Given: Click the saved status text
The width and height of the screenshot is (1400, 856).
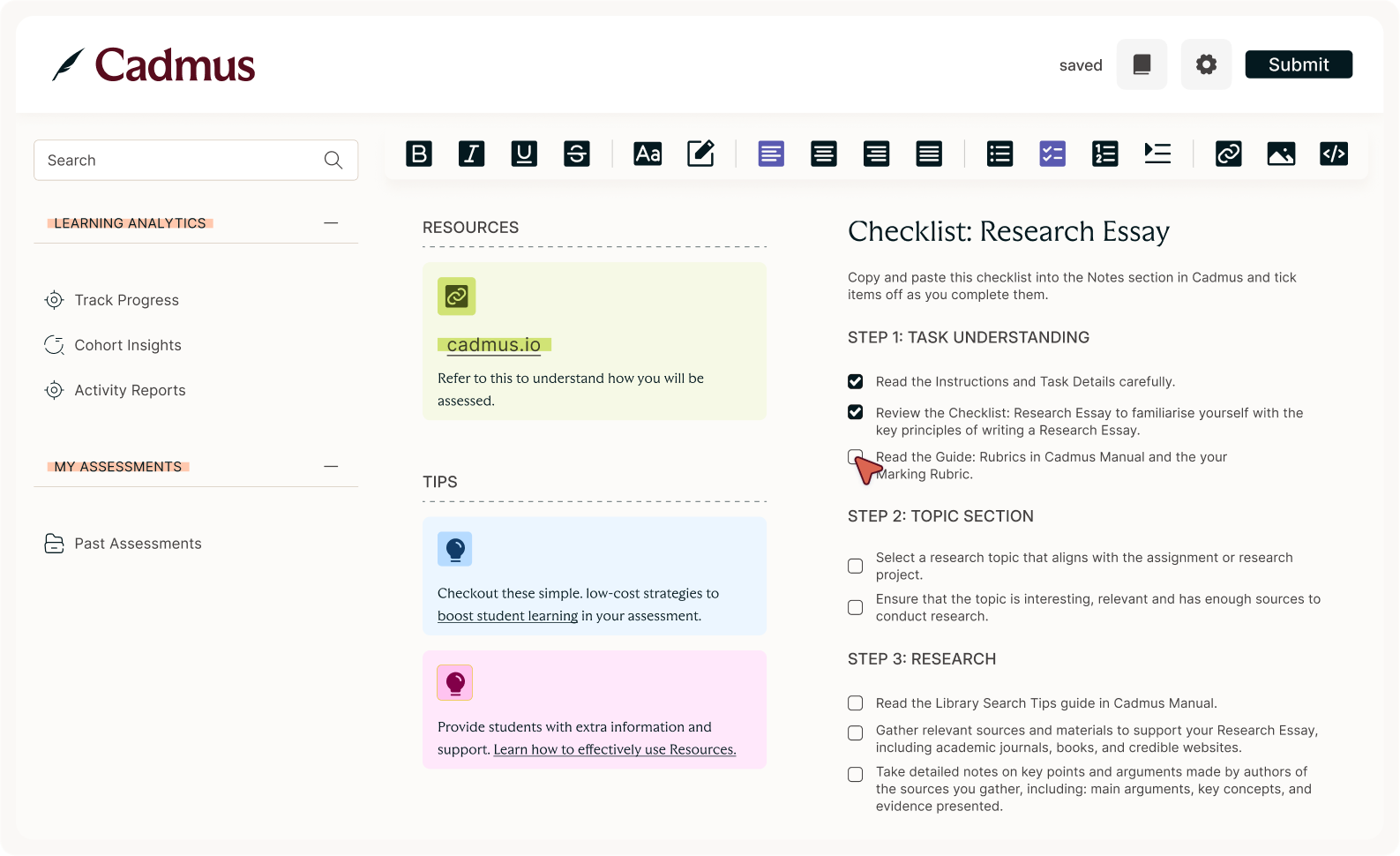Looking at the screenshot, I should click(1081, 65).
